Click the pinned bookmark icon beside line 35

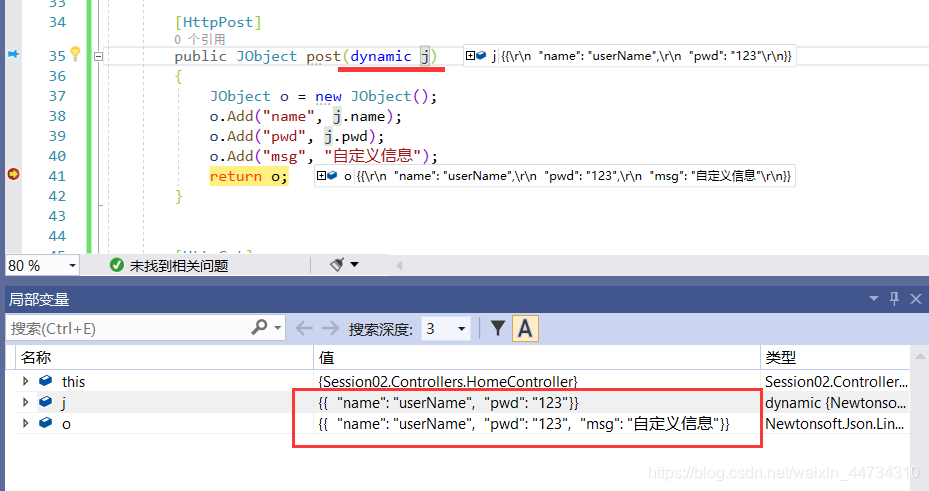(13, 54)
